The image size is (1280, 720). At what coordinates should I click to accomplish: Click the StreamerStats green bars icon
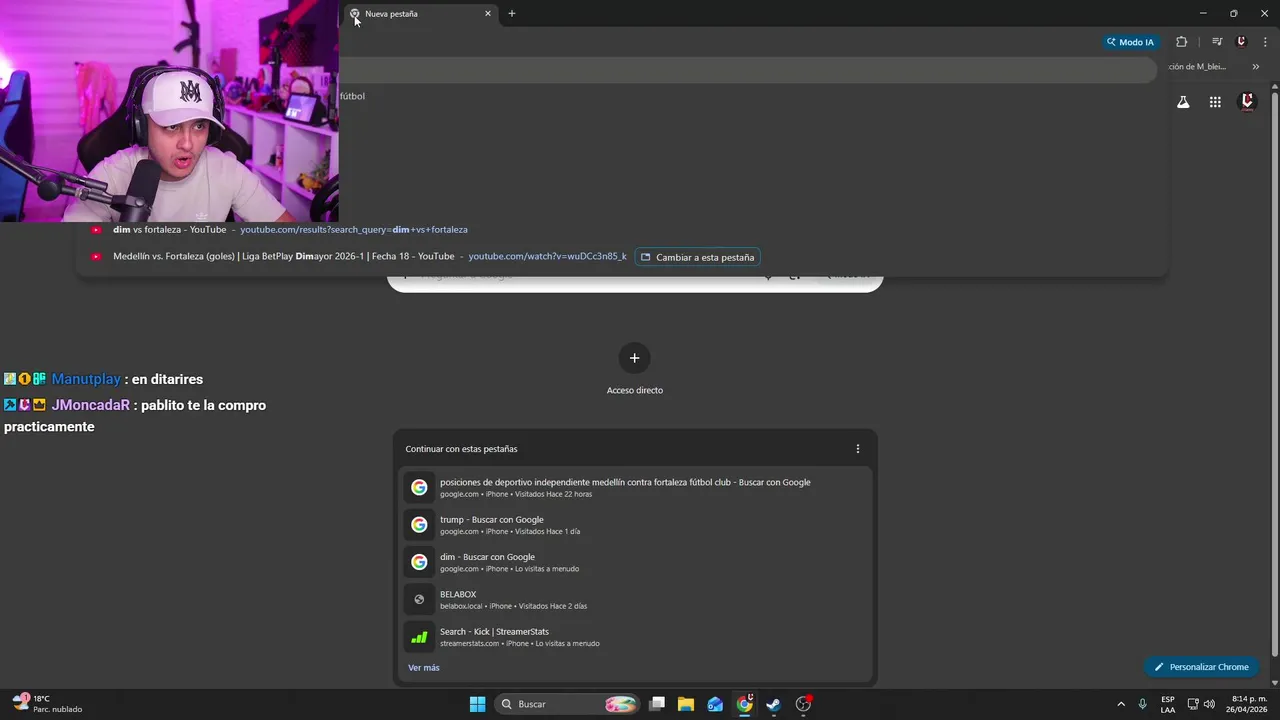click(419, 636)
